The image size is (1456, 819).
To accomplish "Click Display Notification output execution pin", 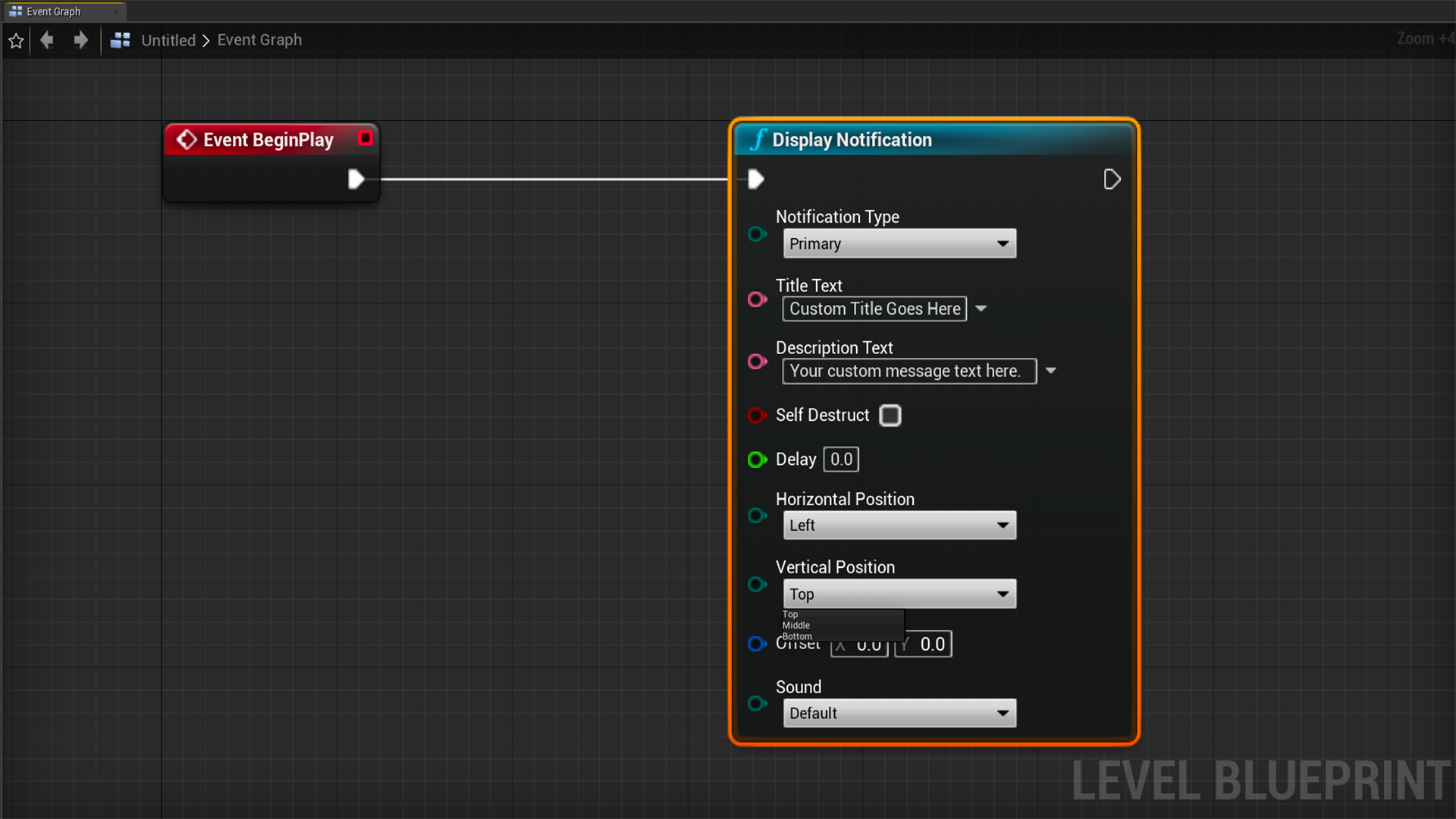I will pyautogui.click(x=1112, y=180).
